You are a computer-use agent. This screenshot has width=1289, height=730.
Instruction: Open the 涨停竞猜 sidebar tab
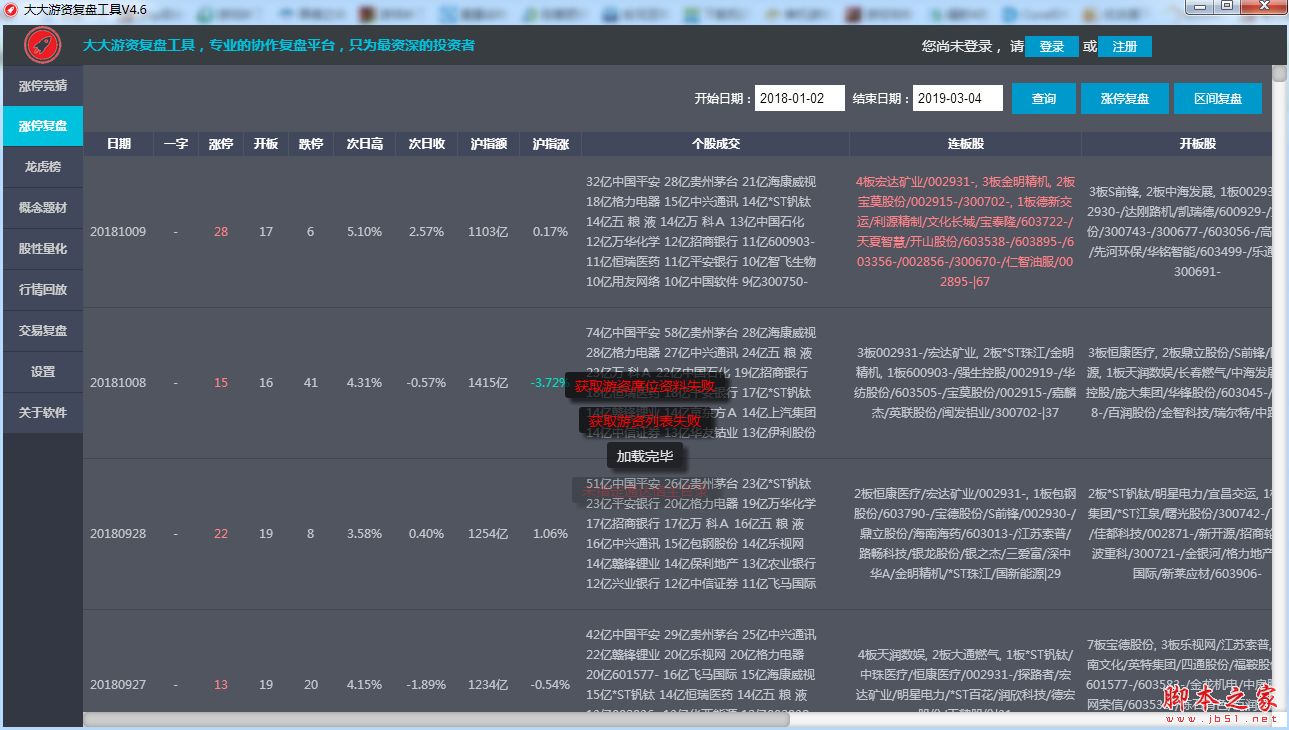click(42, 85)
